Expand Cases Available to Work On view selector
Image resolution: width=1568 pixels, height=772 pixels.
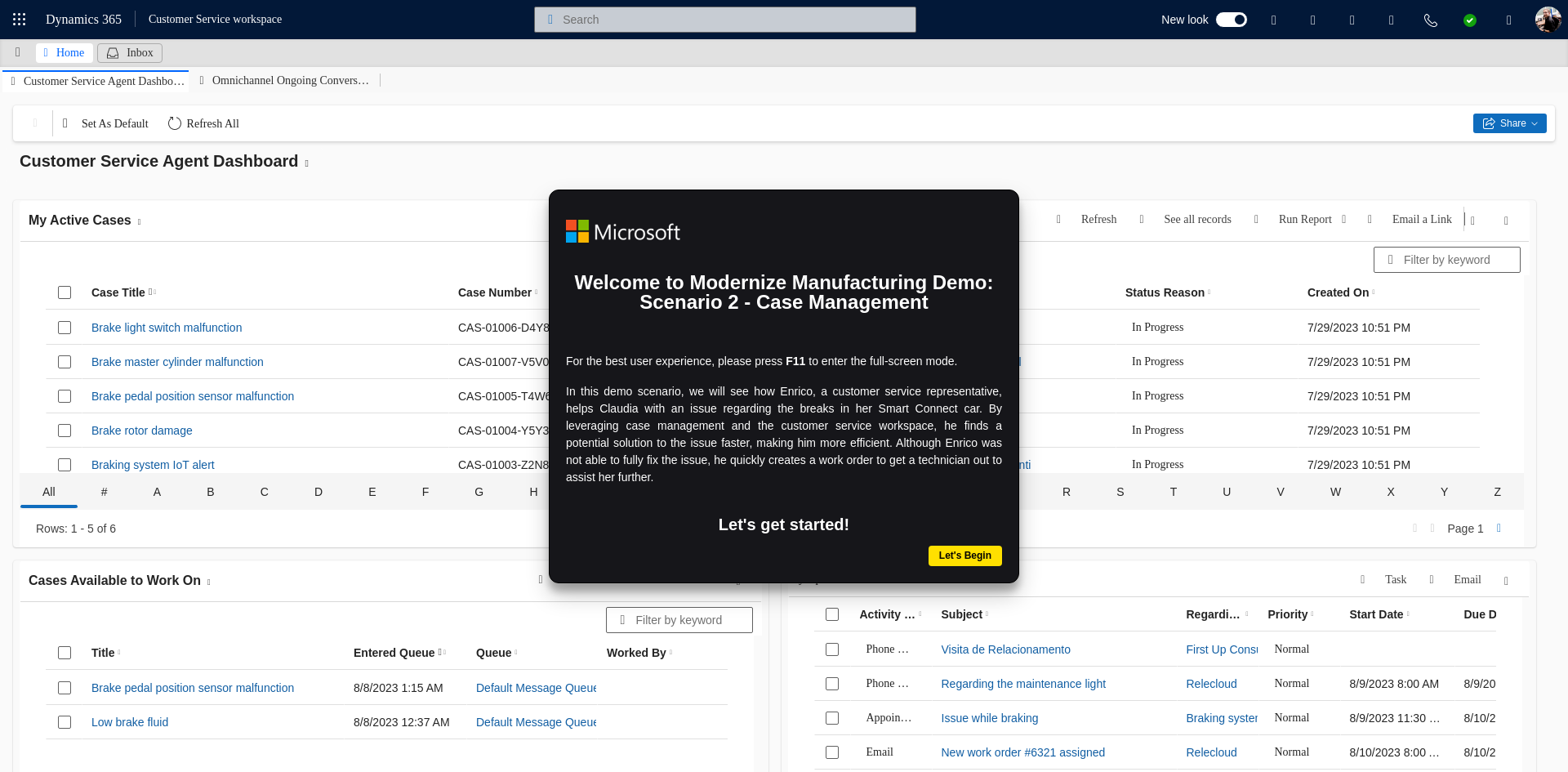pyautogui.click(x=209, y=582)
